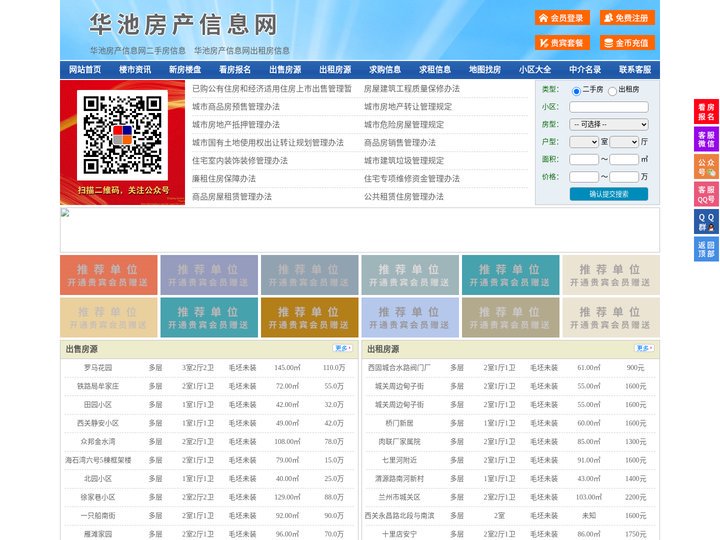
Task: Open the 铁路局牟家庄 sale listing
Action: (98, 386)
